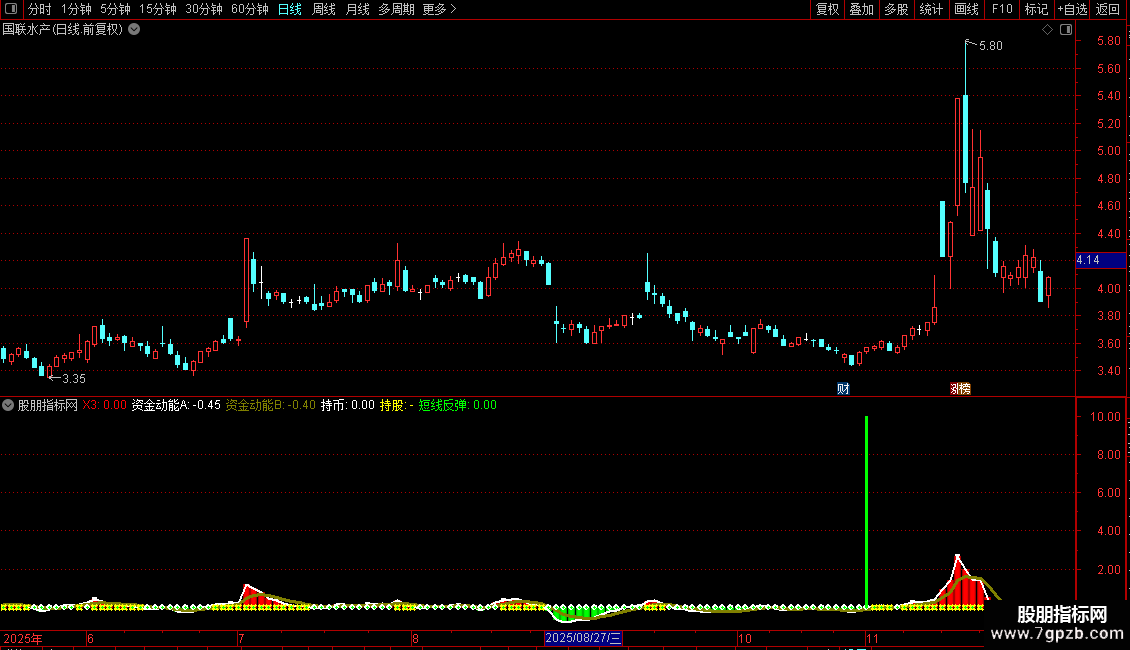Open the 多股 multi-stock view
The width and height of the screenshot is (1130, 650).
pos(896,9)
